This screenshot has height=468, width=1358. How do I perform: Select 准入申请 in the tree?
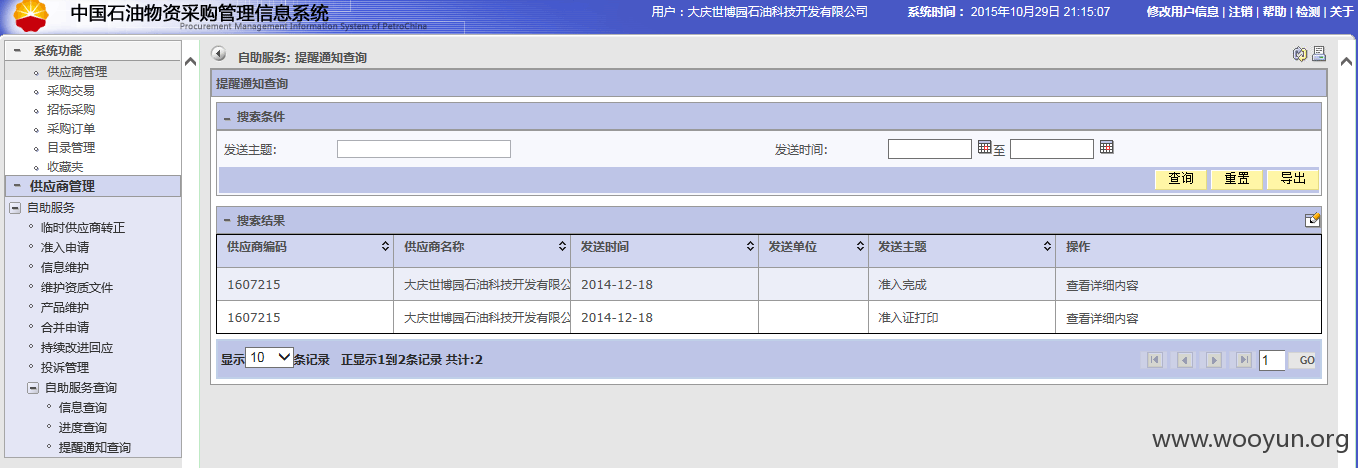pos(65,248)
